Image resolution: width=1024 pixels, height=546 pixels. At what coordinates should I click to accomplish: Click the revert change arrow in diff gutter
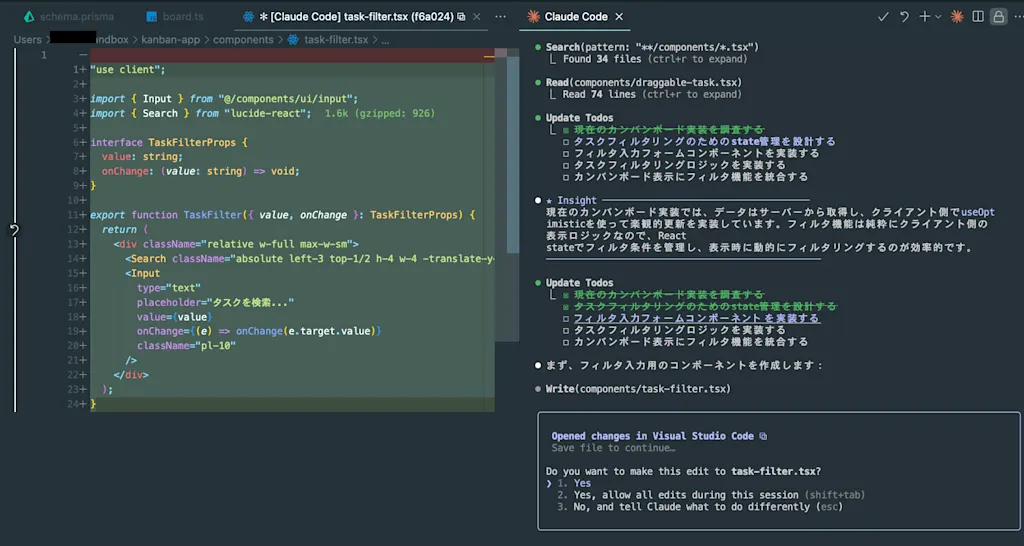click(14, 229)
